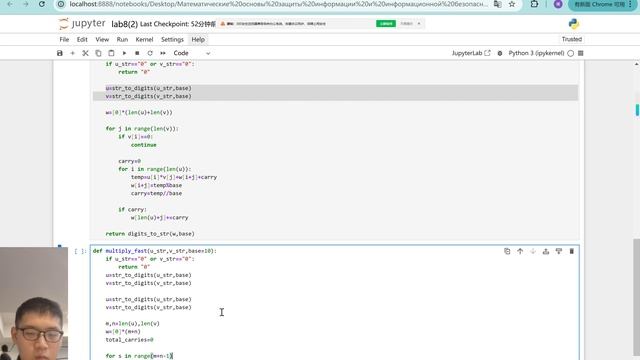Move the active cell up
Image resolution: width=640 pixels, height=360 pixels.
[x=520, y=251]
